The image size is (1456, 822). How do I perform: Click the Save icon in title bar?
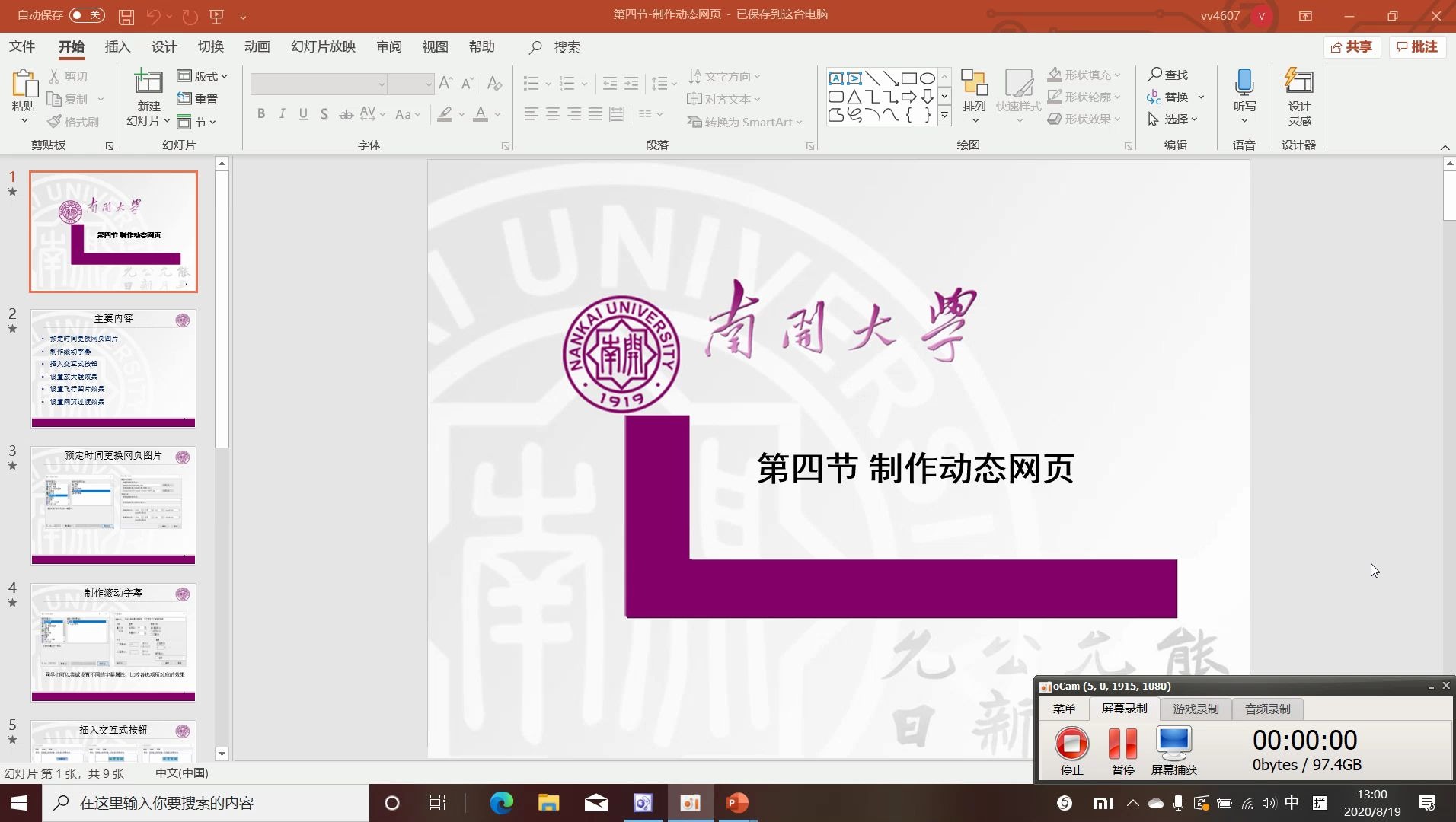click(x=126, y=16)
